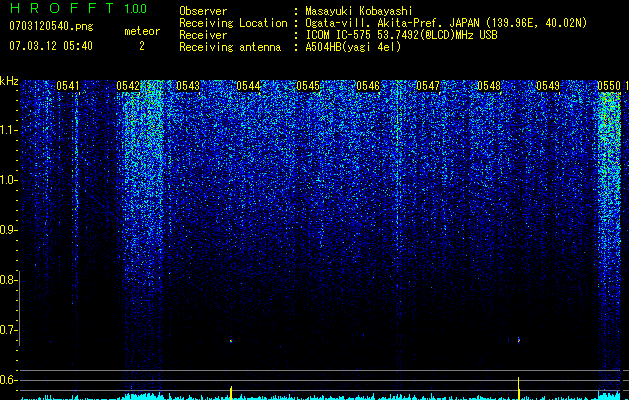The height and width of the screenshot is (400, 629).
Task: Click the 0542 time marker
Action: pos(128,86)
